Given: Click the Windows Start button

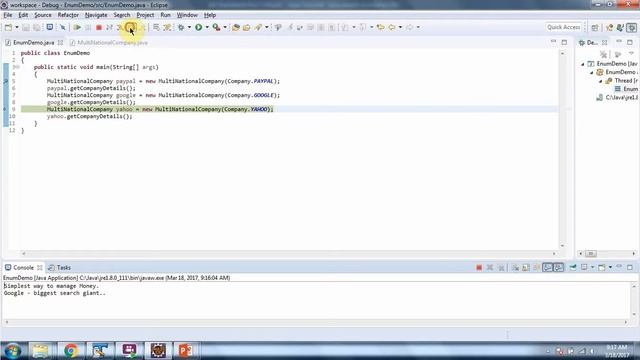Looking at the screenshot, I should [x=12, y=351].
